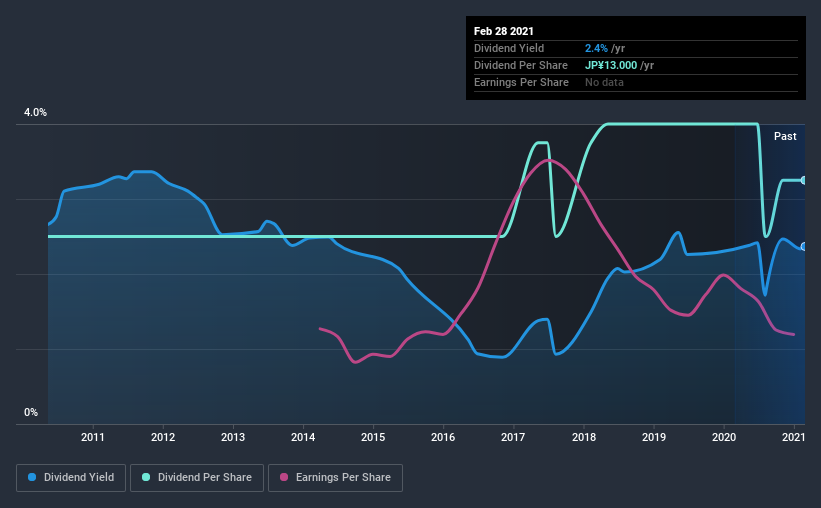Toggle the Earnings Per Share legend button
Image resolution: width=821 pixels, height=508 pixels.
coord(335,478)
